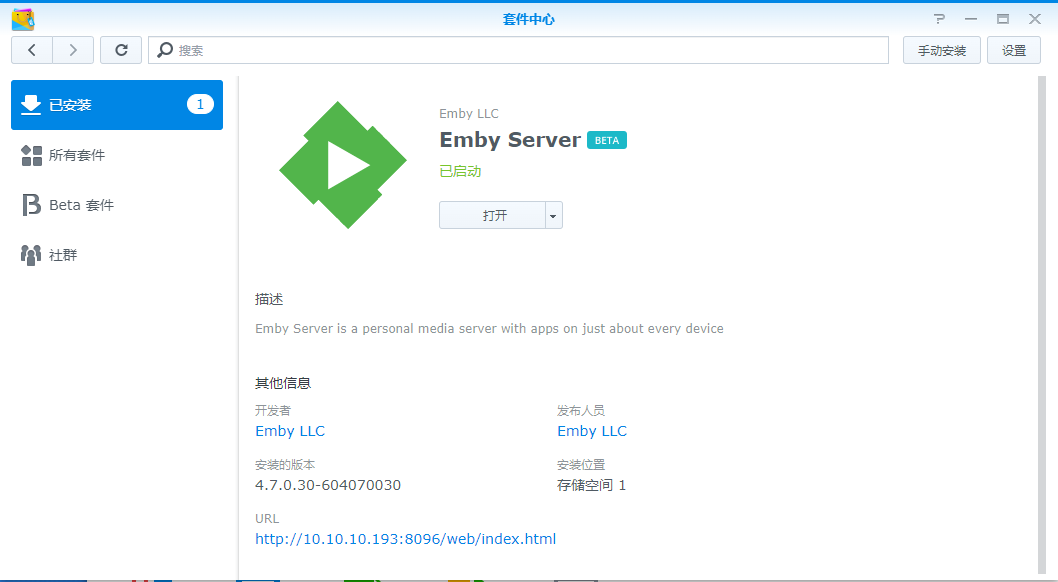The height and width of the screenshot is (582, 1058).
Task: Open the publisher Emby LLC link
Action: pyautogui.click(x=592, y=431)
